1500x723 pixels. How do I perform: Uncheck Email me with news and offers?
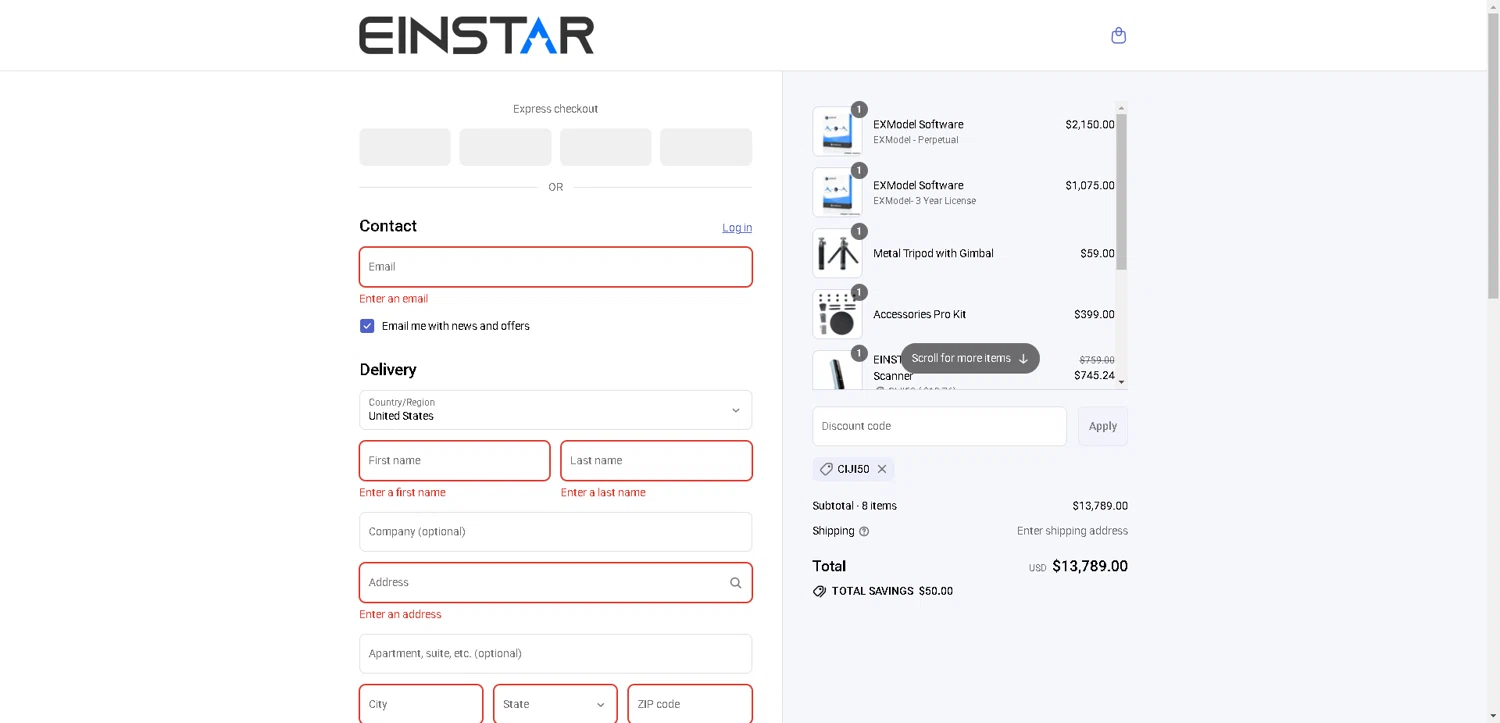pos(367,326)
